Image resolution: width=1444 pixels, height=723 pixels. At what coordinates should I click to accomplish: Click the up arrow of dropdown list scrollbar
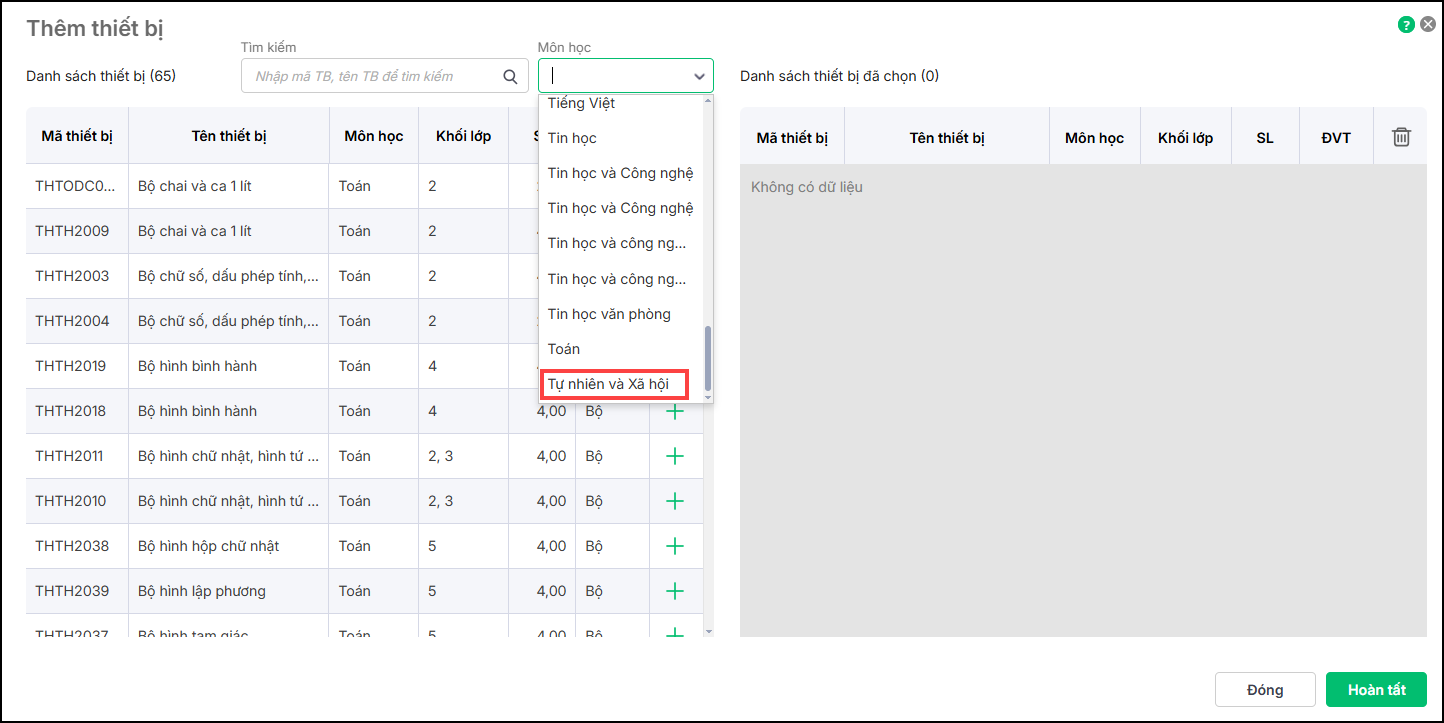click(708, 101)
